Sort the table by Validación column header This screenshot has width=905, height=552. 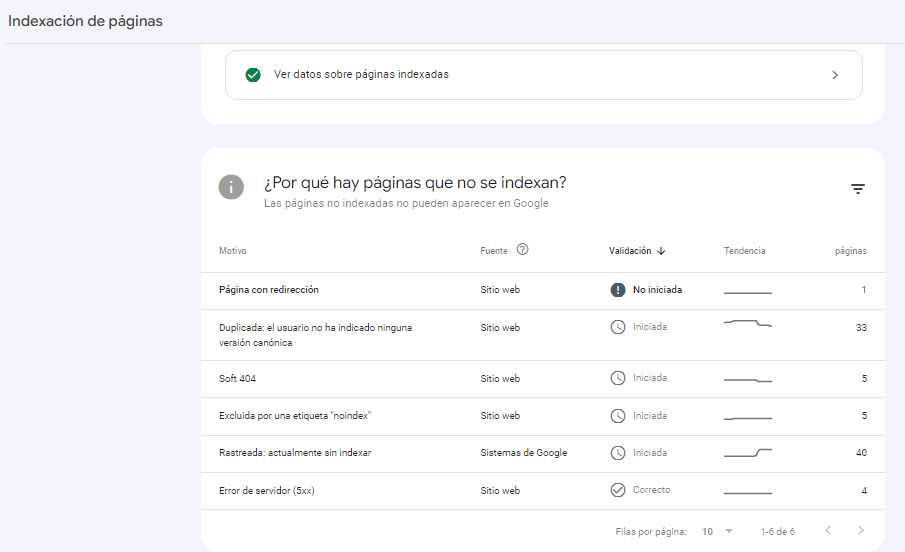630,251
